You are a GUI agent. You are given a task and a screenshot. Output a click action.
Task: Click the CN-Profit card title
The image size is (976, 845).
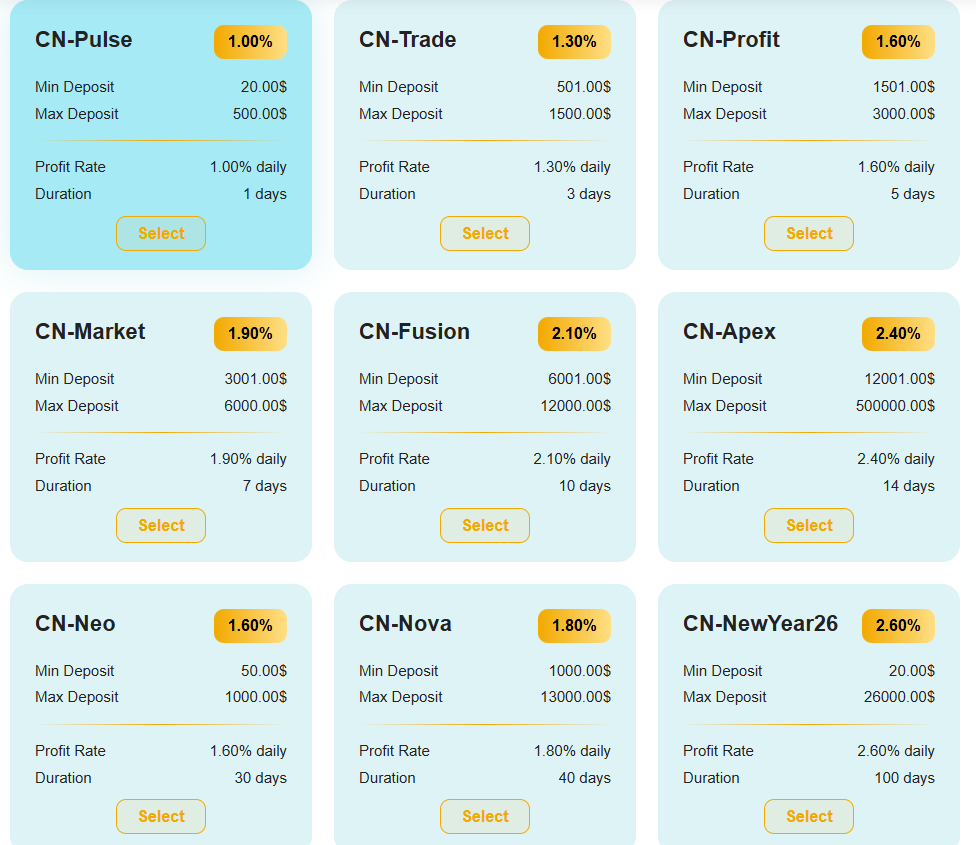click(731, 40)
